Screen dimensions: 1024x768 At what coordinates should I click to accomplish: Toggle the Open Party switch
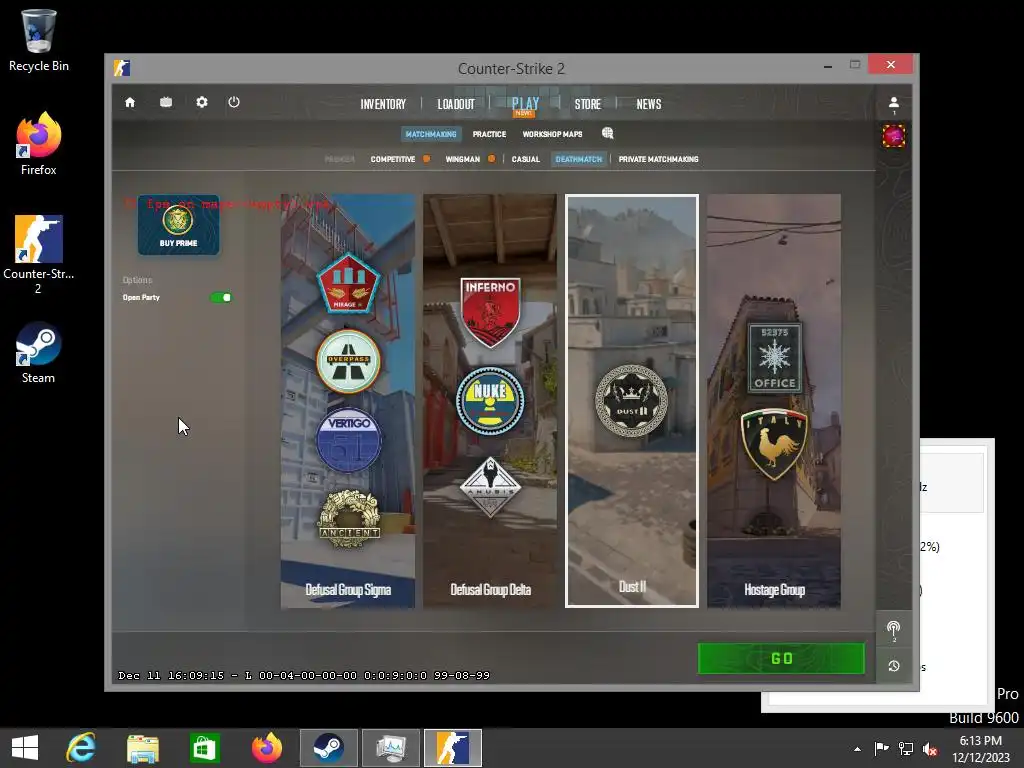pyautogui.click(x=221, y=297)
